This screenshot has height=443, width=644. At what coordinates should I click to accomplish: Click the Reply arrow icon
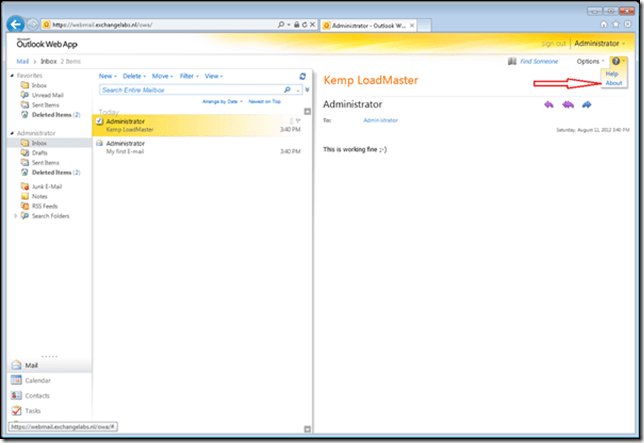[x=547, y=105]
